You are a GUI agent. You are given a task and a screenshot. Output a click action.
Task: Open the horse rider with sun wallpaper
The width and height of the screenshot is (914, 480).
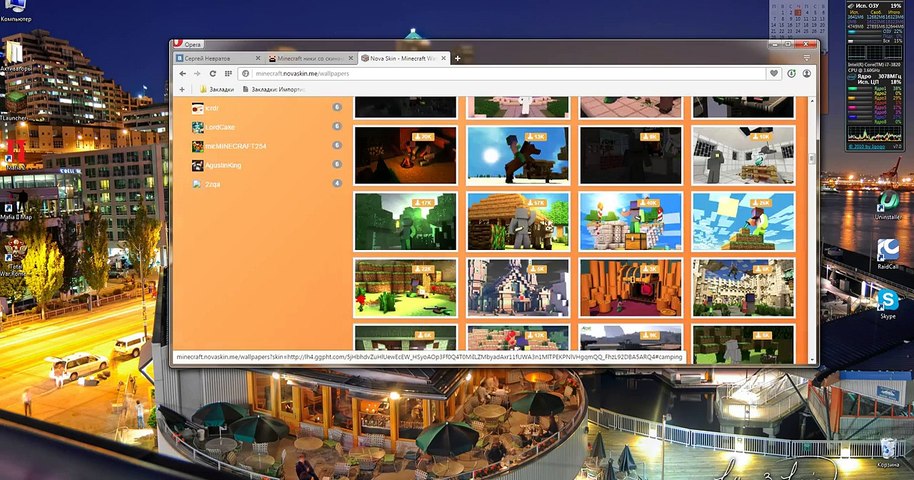(518, 155)
